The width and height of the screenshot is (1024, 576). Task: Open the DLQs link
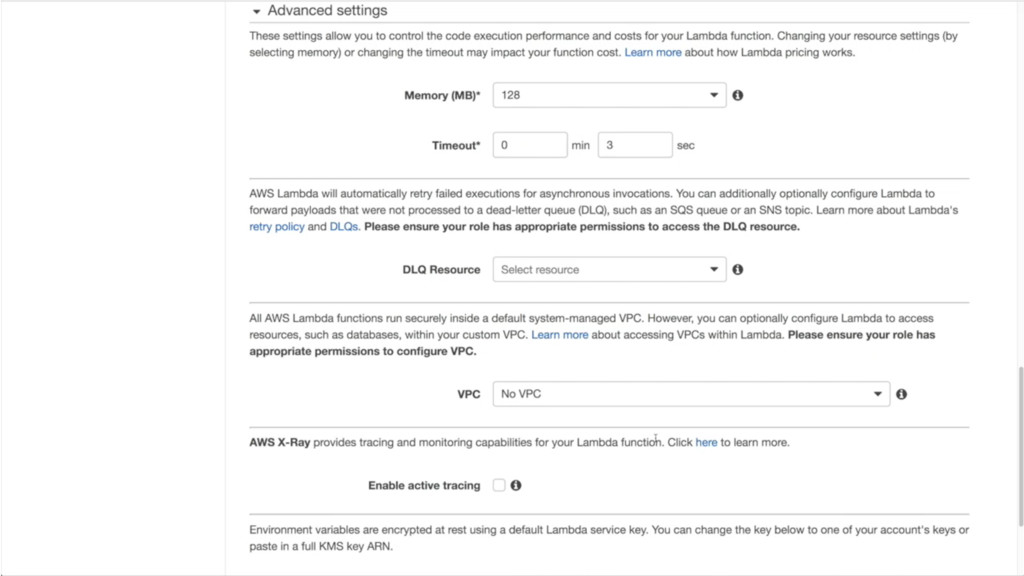point(343,227)
